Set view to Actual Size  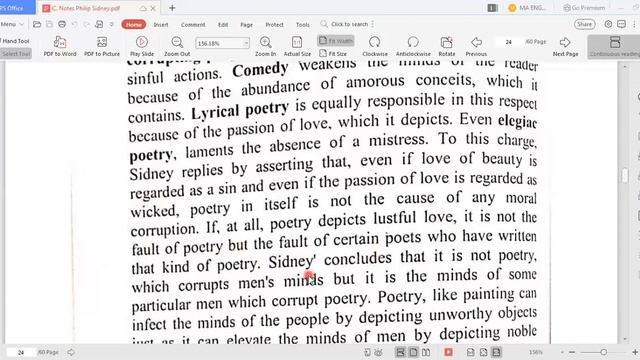(297, 46)
